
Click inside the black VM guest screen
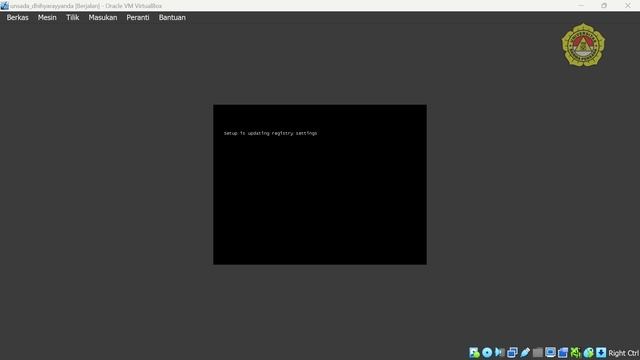(x=320, y=184)
